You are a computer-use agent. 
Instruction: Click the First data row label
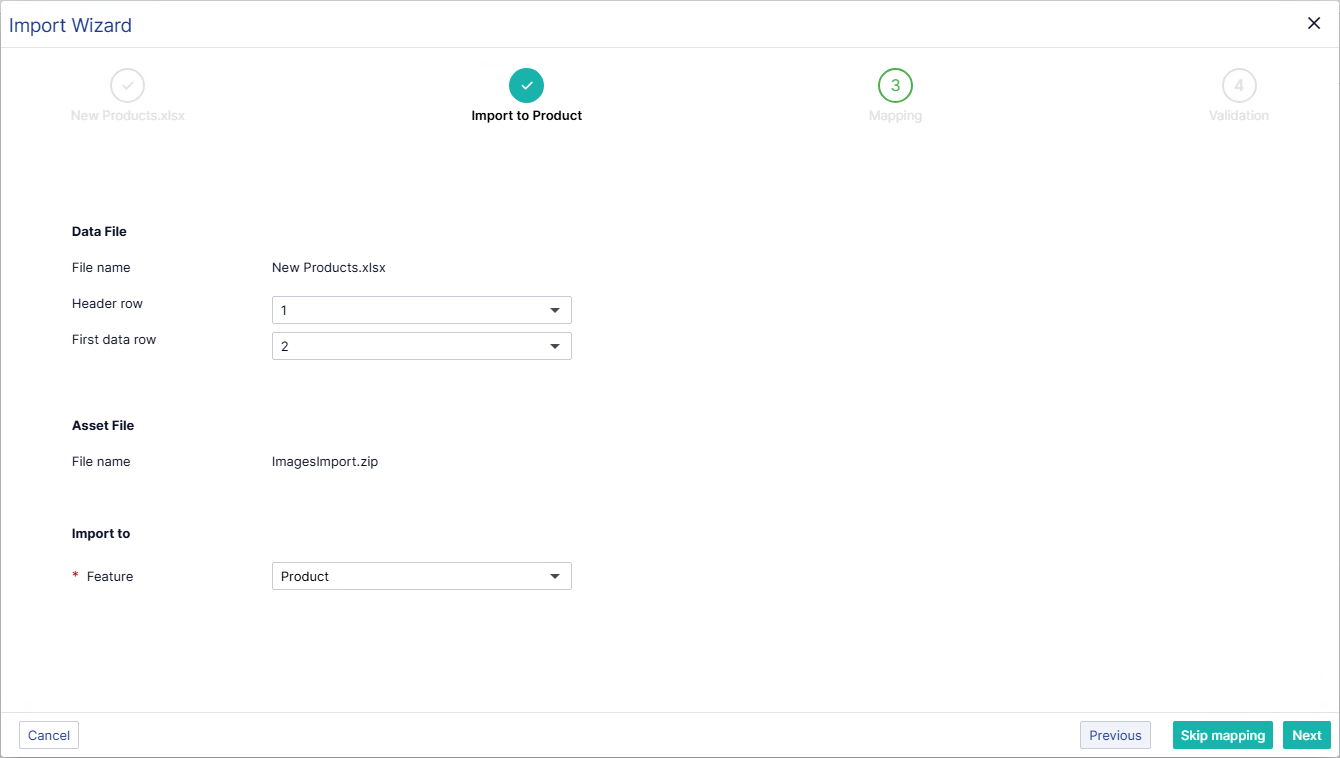[114, 340]
